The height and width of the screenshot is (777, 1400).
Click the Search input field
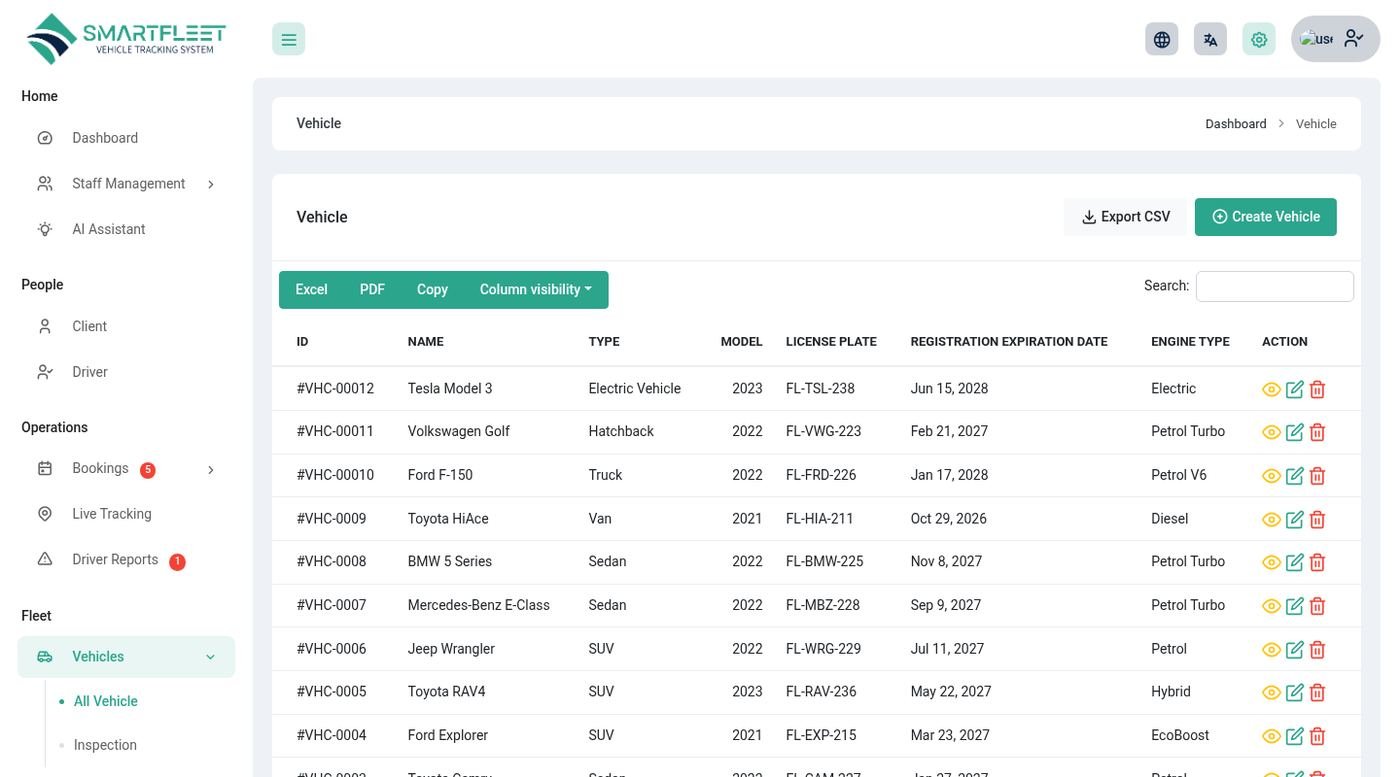coord(1274,286)
